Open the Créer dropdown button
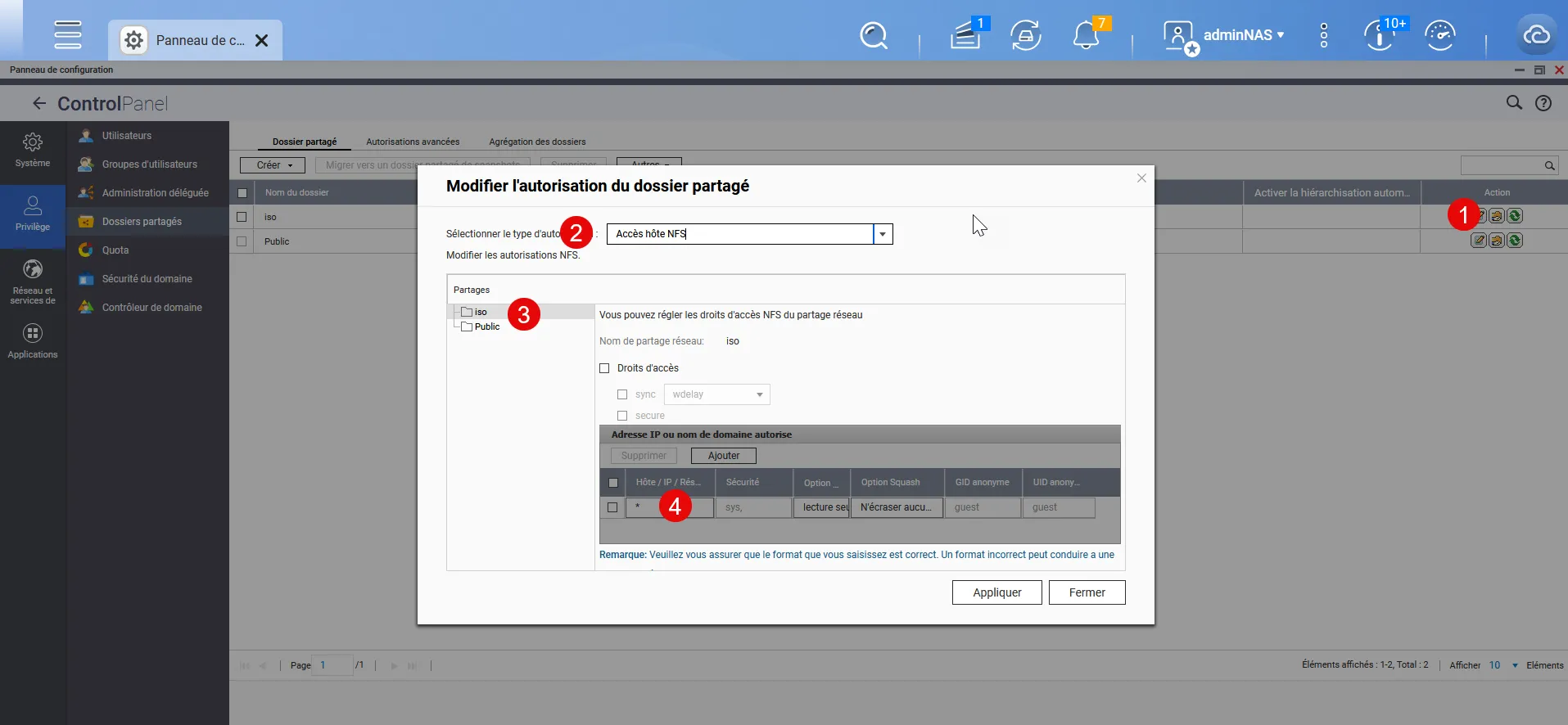The height and width of the screenshot is (725, 1568). (273, 165)
